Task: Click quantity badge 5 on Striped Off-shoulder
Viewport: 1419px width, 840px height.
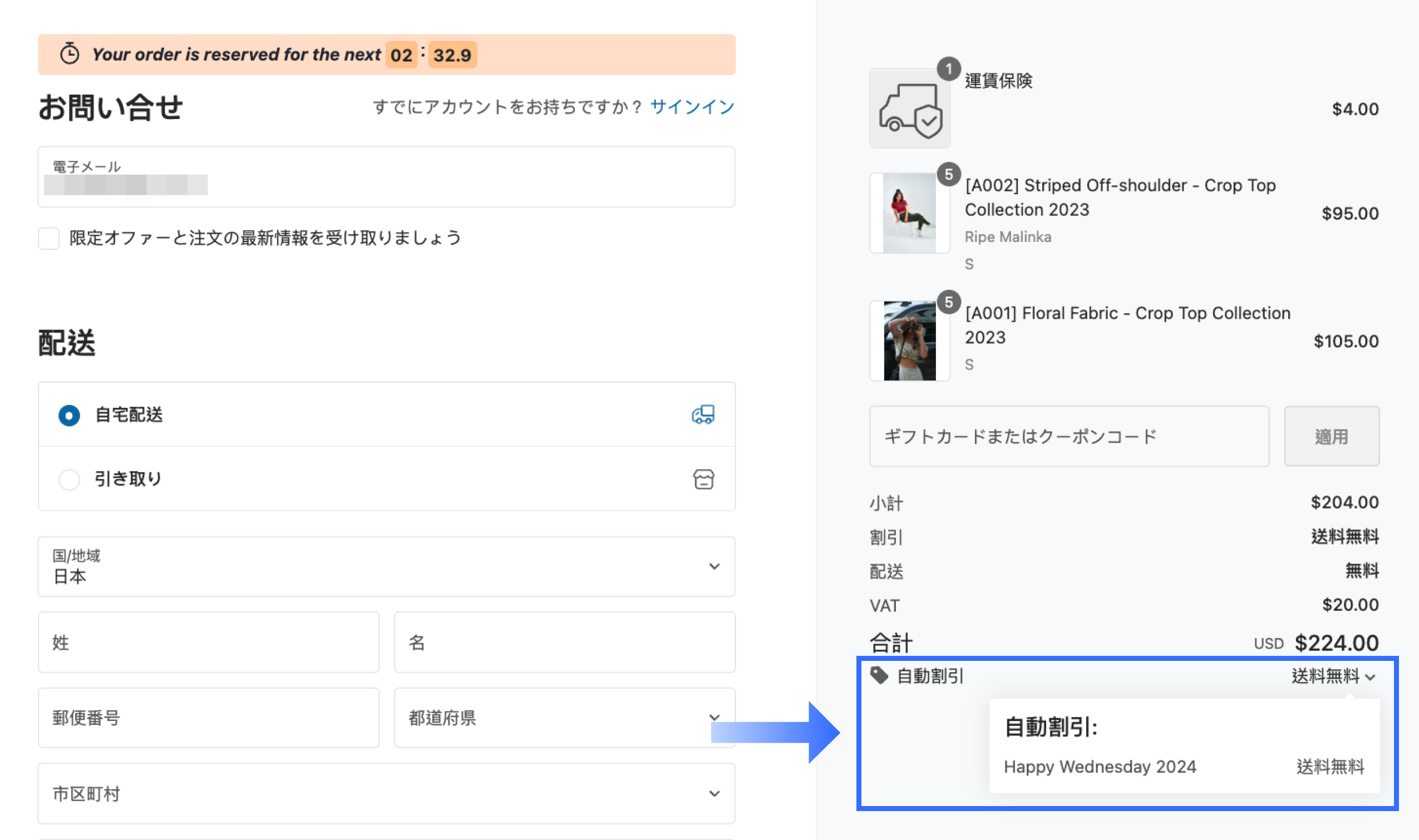Action: pos(949,174)
